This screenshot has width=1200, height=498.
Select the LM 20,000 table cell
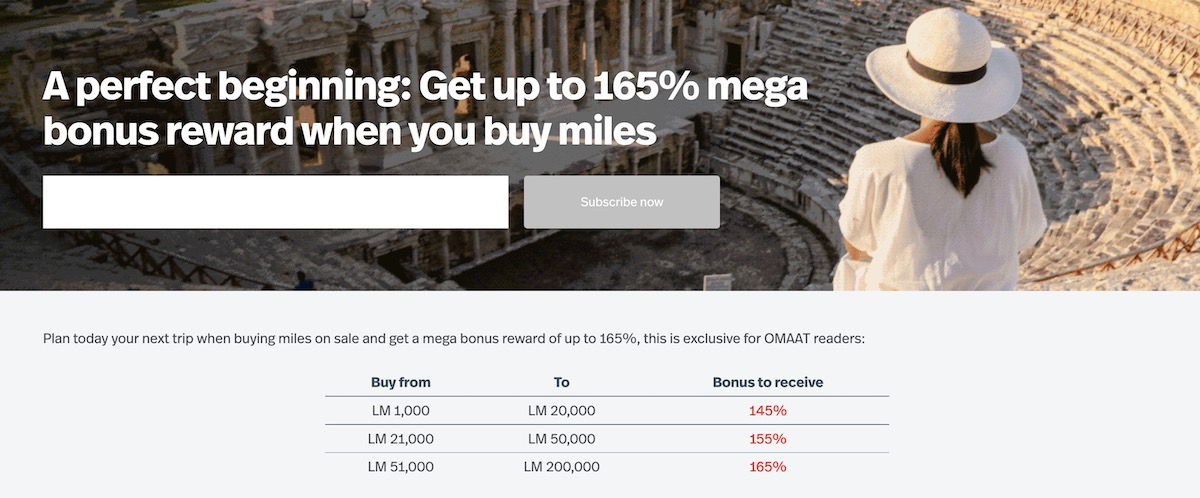561,410
